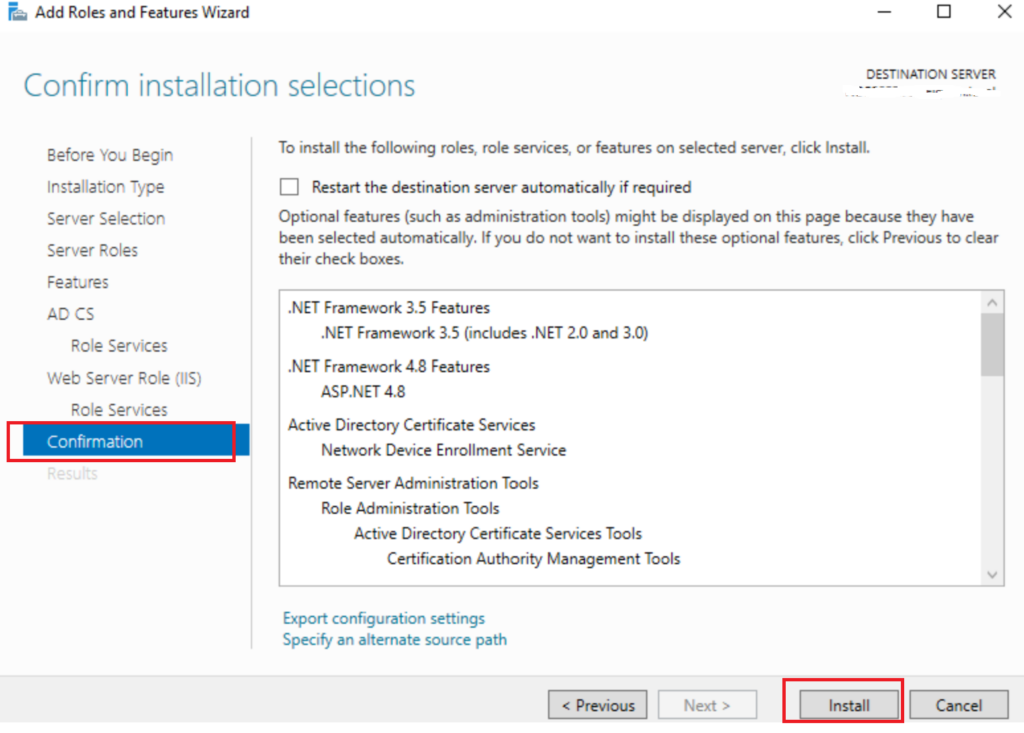The width and height of the screenshot is (1024, 733).
Task: Click "Active Directory Certificate Services Tools" in the list
Action: coord(498,534)
